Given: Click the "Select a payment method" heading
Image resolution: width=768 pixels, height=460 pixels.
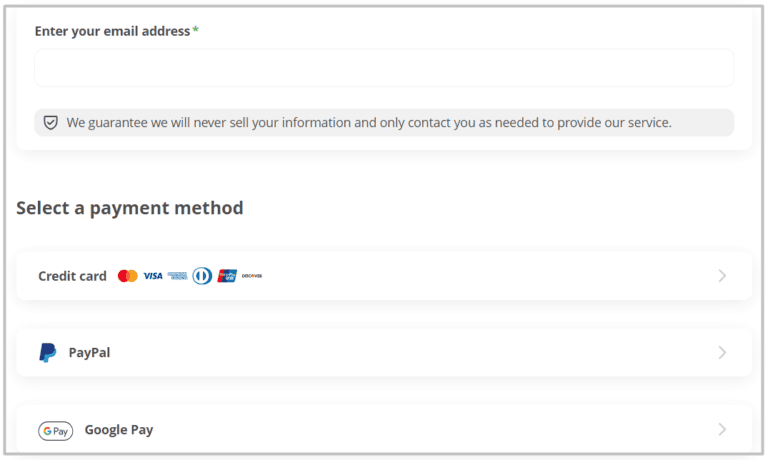Looking at the screenshot, I should click(130, 208).
